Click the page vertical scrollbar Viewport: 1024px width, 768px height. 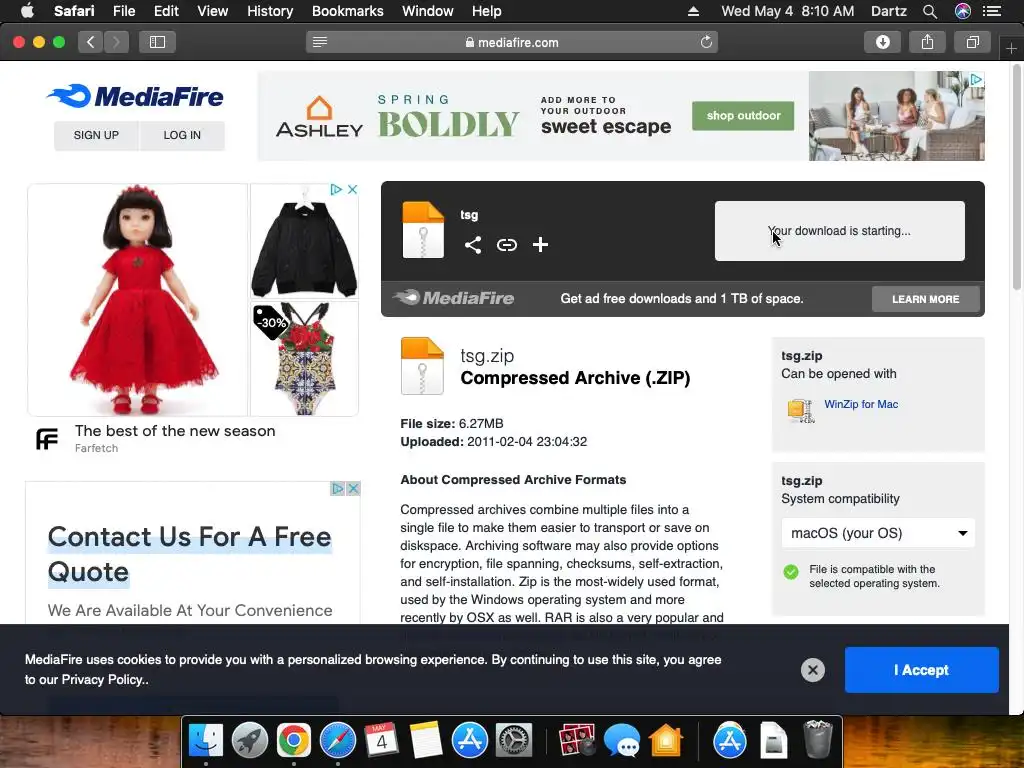pyautogui.click(x=1017, y=176)
